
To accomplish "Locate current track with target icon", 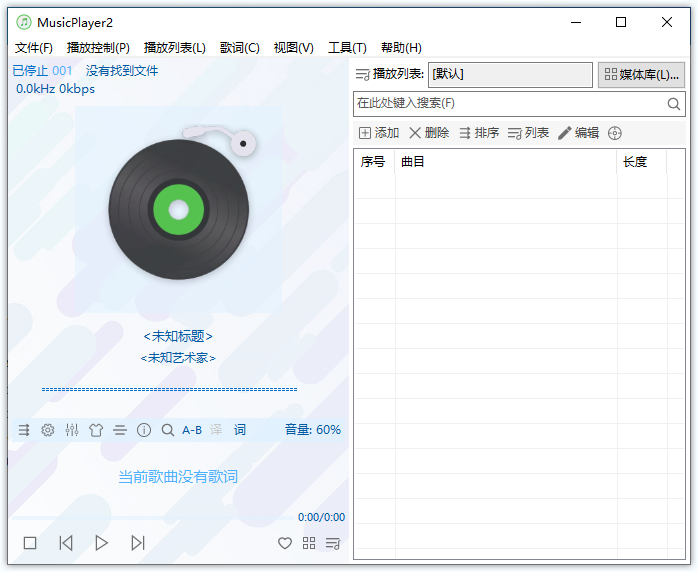I will tap(615, 133).
